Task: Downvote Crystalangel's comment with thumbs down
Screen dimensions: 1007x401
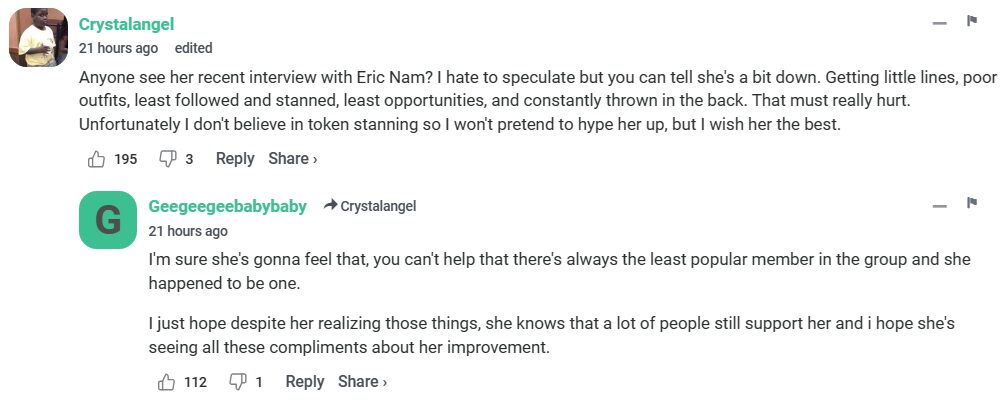Action: coord(168,158)
